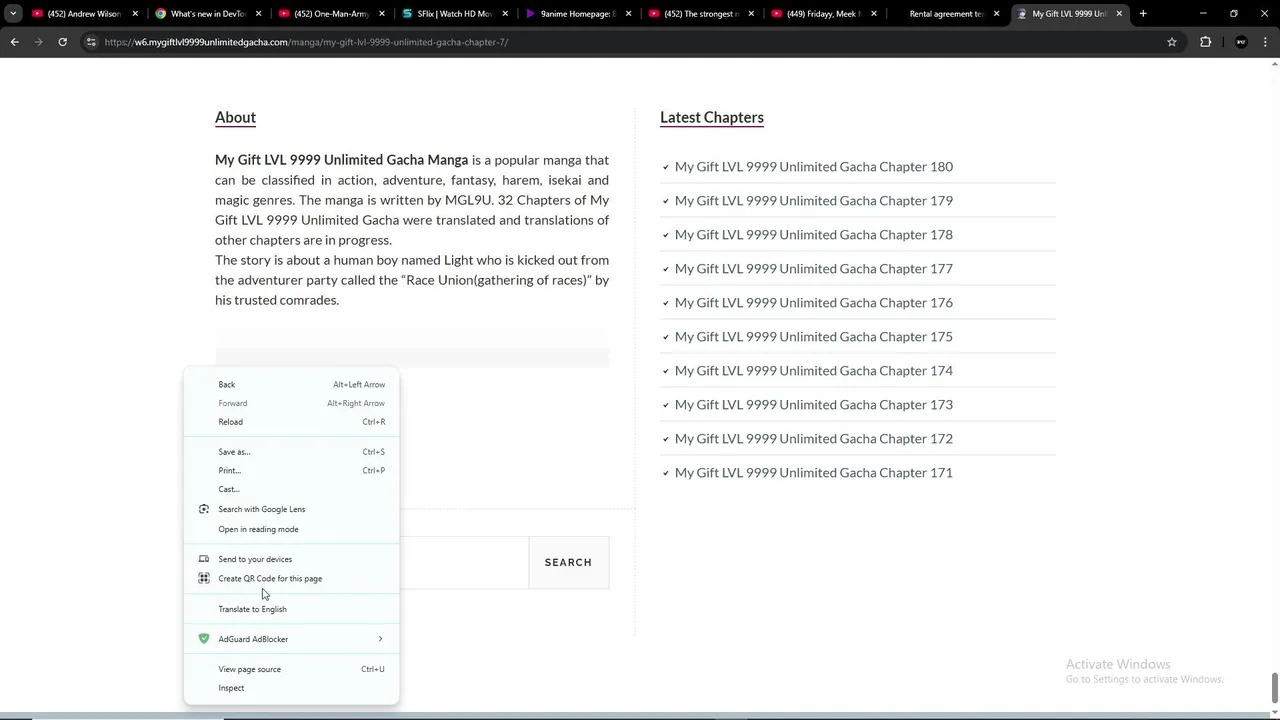Close the Rental agreement tab

coord(996,14)
